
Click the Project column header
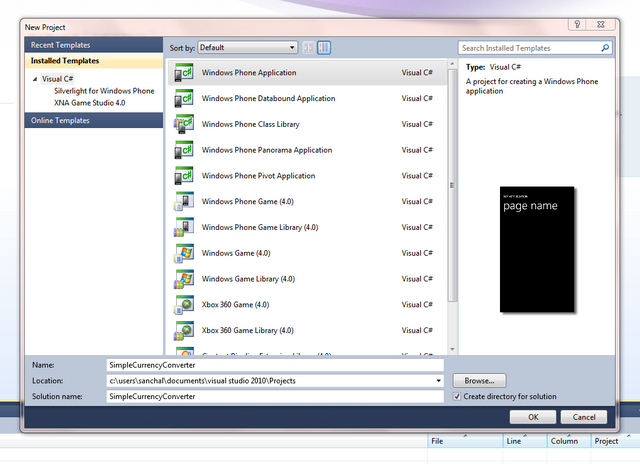point(615,441)
